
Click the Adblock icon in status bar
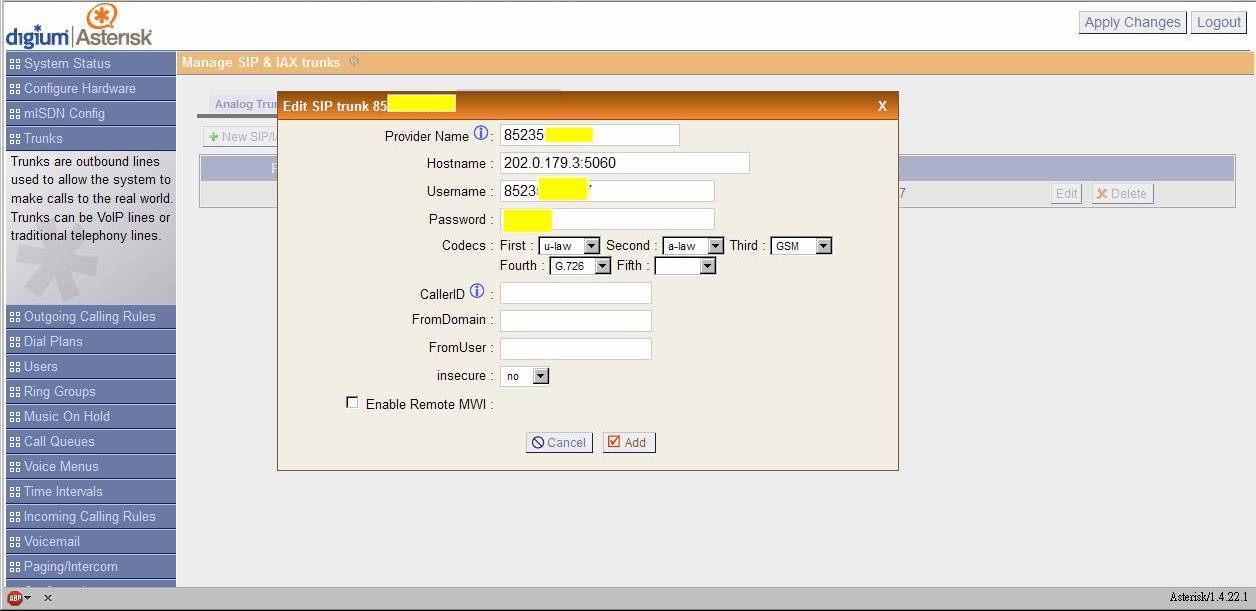tap(16, 597)
